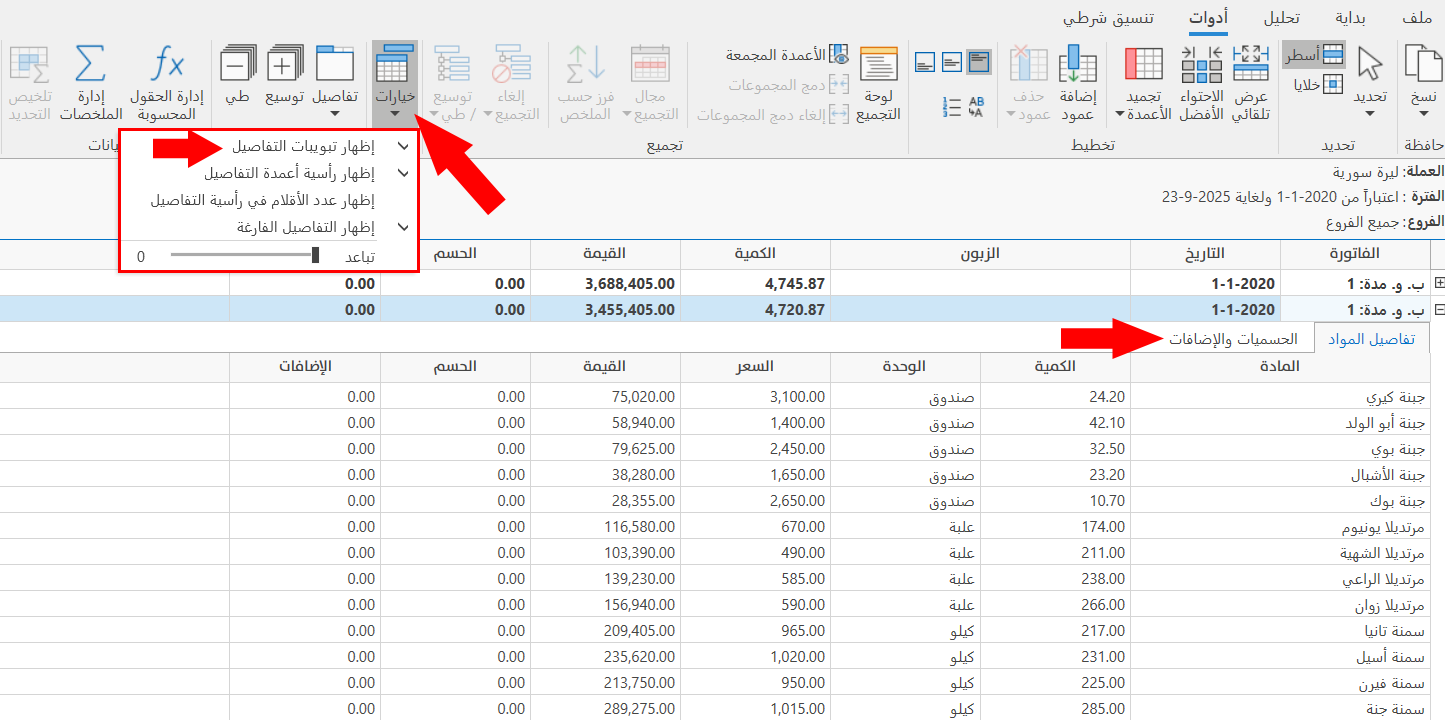Image resolution: width=1445 pixels, height=720 pixels.
Task: Click the Add Column (إضافة عمود) icon
Action: point(1078,64)
